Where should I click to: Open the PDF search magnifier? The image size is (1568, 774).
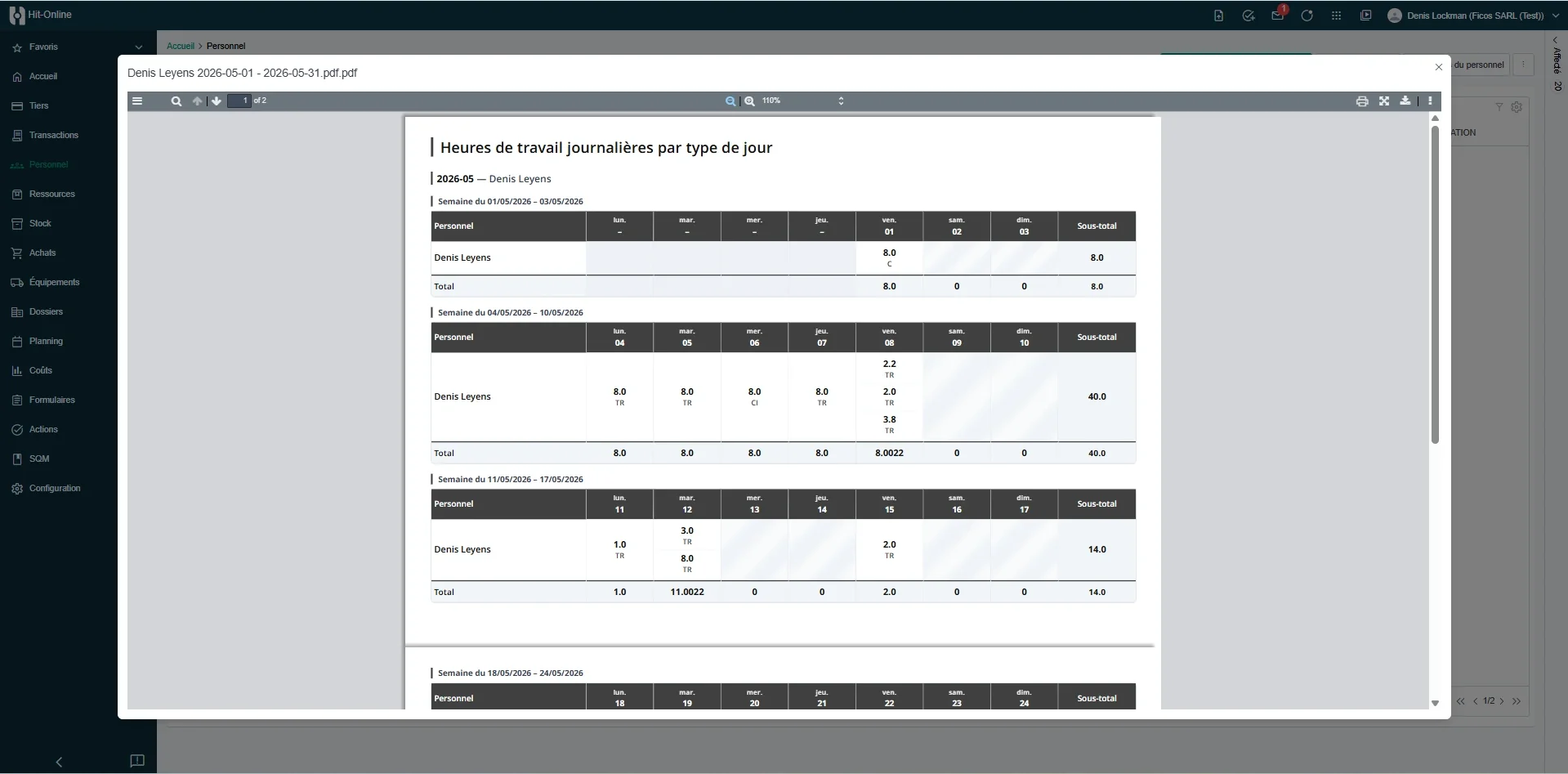176,101
